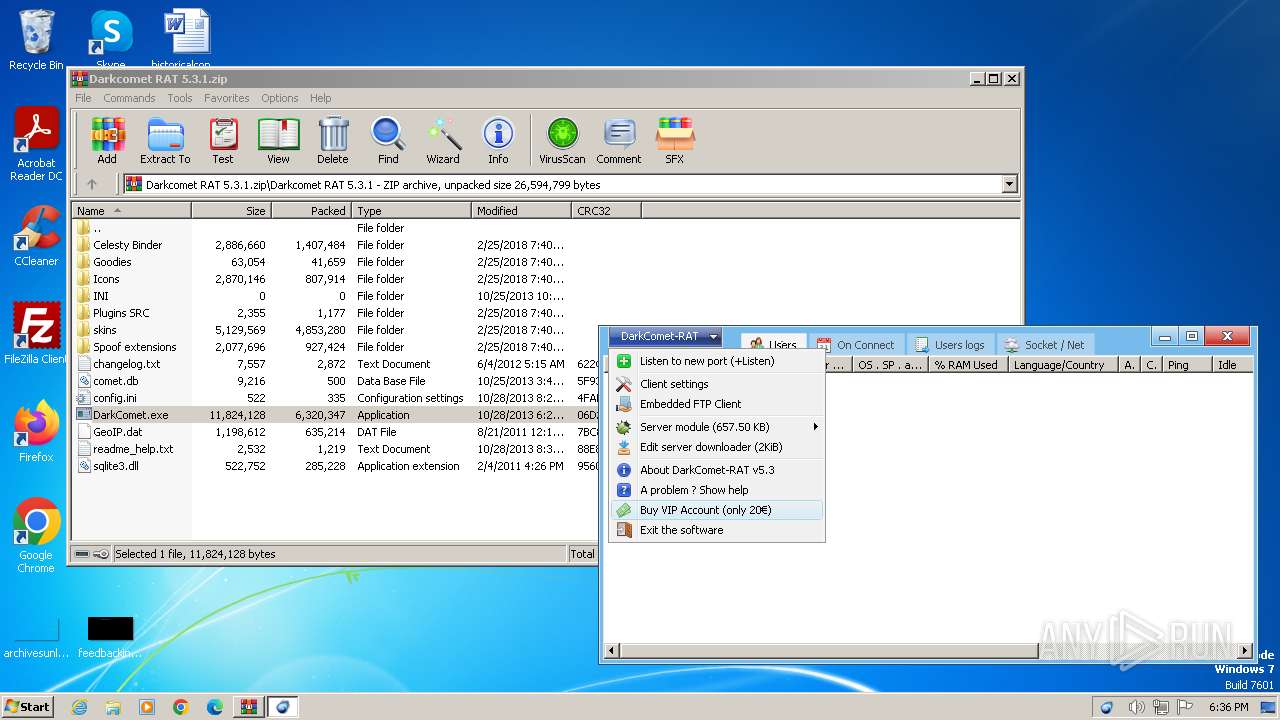
Task: Select the sqlite3.dll file
Action: (116, 466)
